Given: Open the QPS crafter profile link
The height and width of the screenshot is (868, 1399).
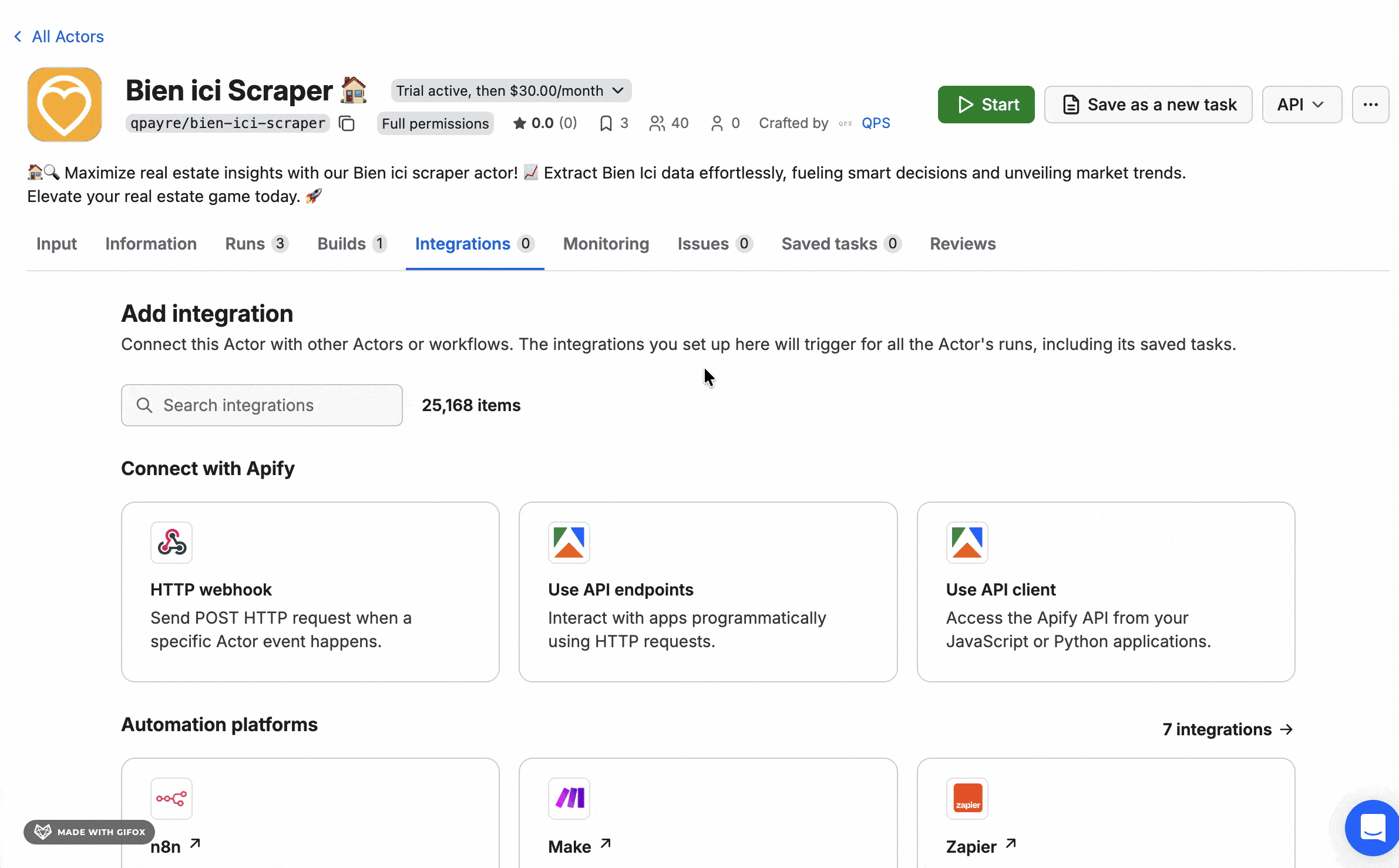Looking at the screenshot, I should click(875, 123).
